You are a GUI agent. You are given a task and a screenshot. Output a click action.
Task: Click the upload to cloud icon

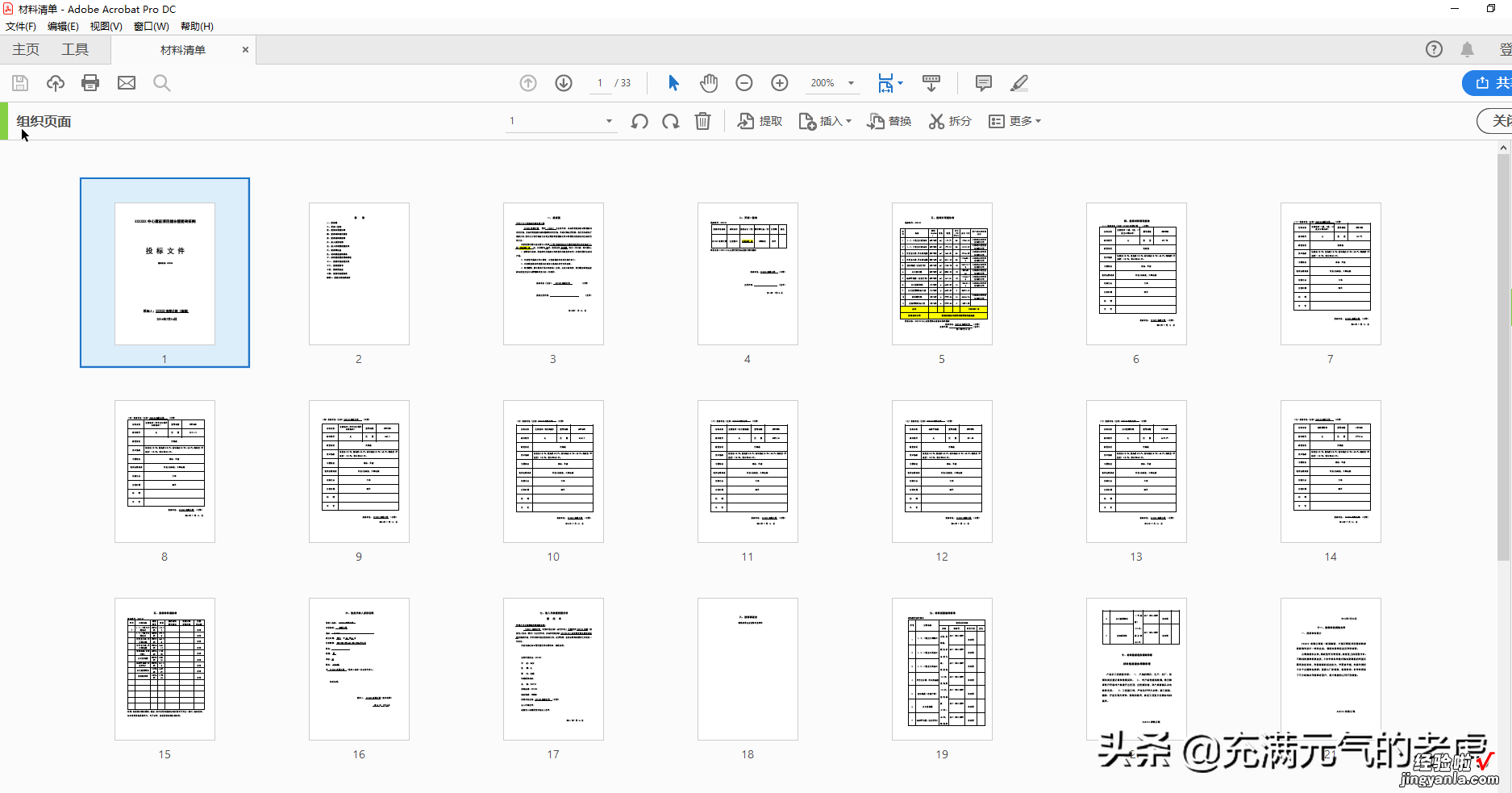[x=55, y=83]
